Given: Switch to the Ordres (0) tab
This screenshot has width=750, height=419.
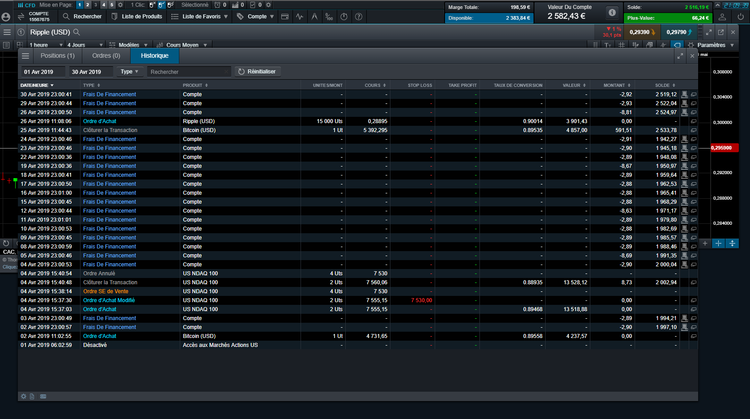Looking at the screenshot, I should coord(106,56).
